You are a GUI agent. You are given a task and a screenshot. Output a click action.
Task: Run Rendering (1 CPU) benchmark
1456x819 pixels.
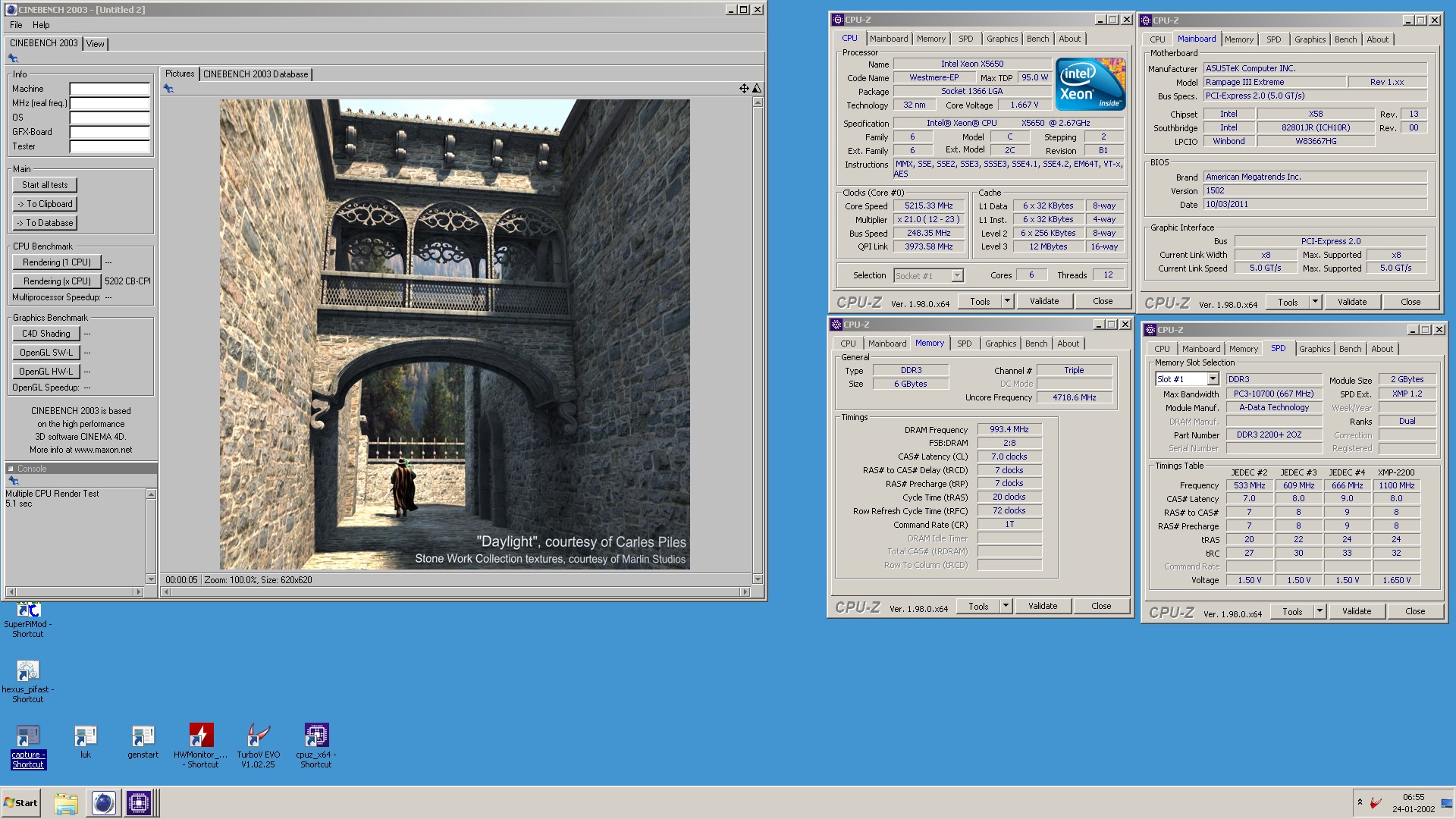click(57, 262)
